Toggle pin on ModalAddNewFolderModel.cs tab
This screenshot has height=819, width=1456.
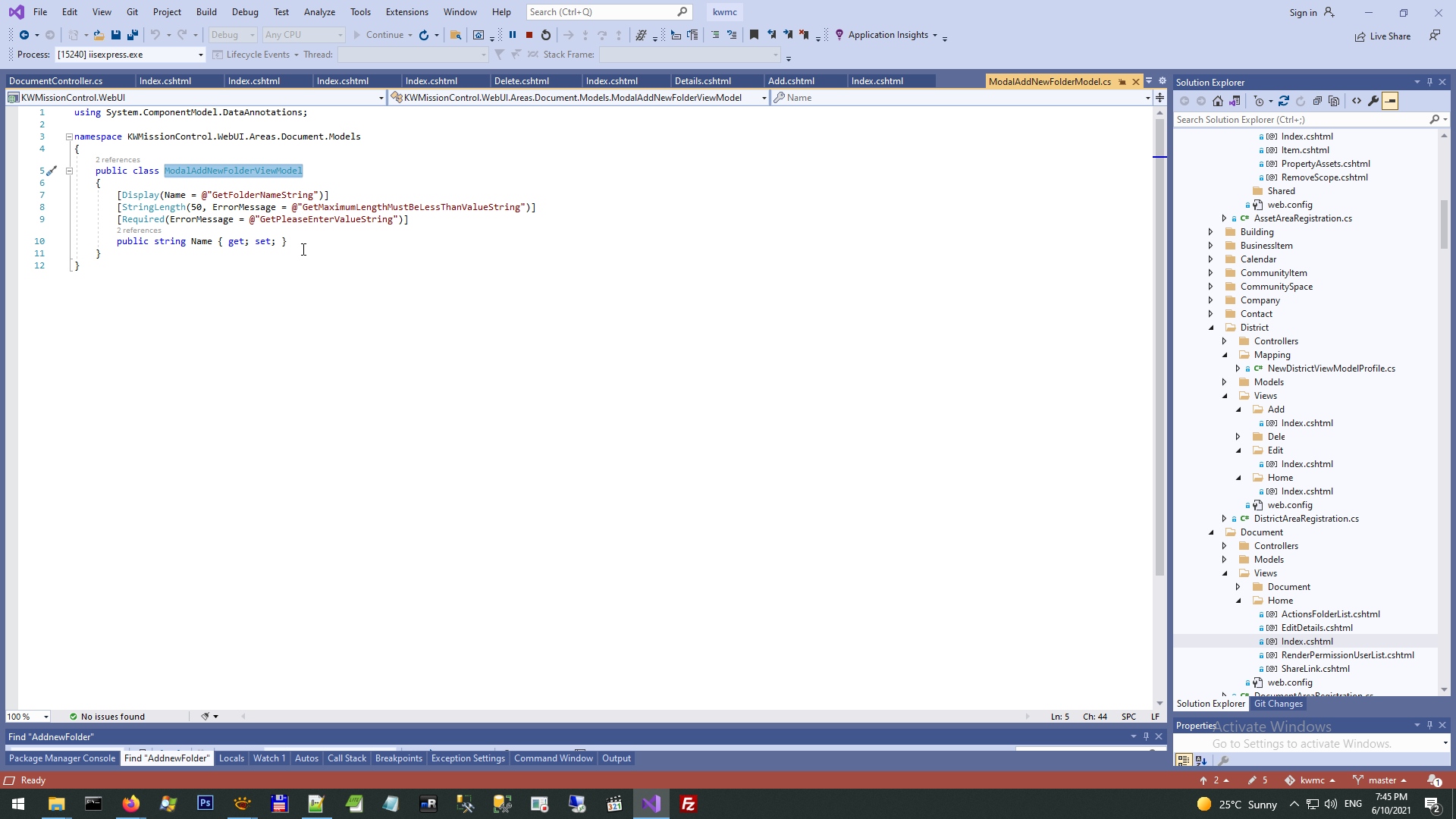pos(1122,82)
